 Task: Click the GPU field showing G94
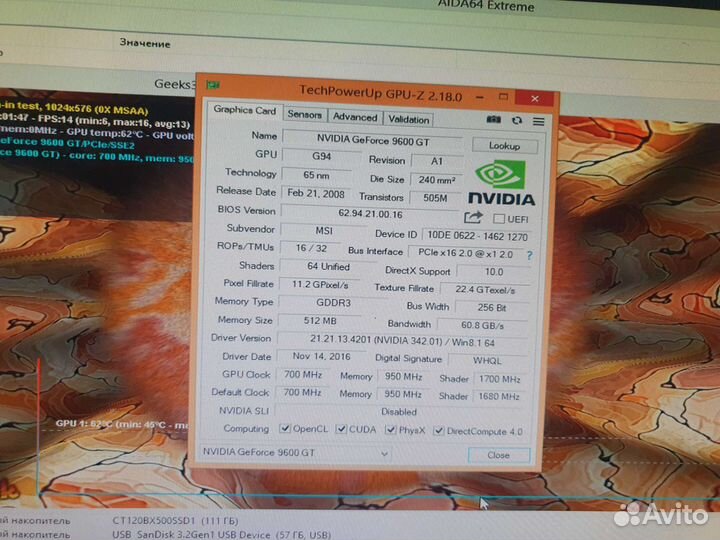tap(321, 156)
